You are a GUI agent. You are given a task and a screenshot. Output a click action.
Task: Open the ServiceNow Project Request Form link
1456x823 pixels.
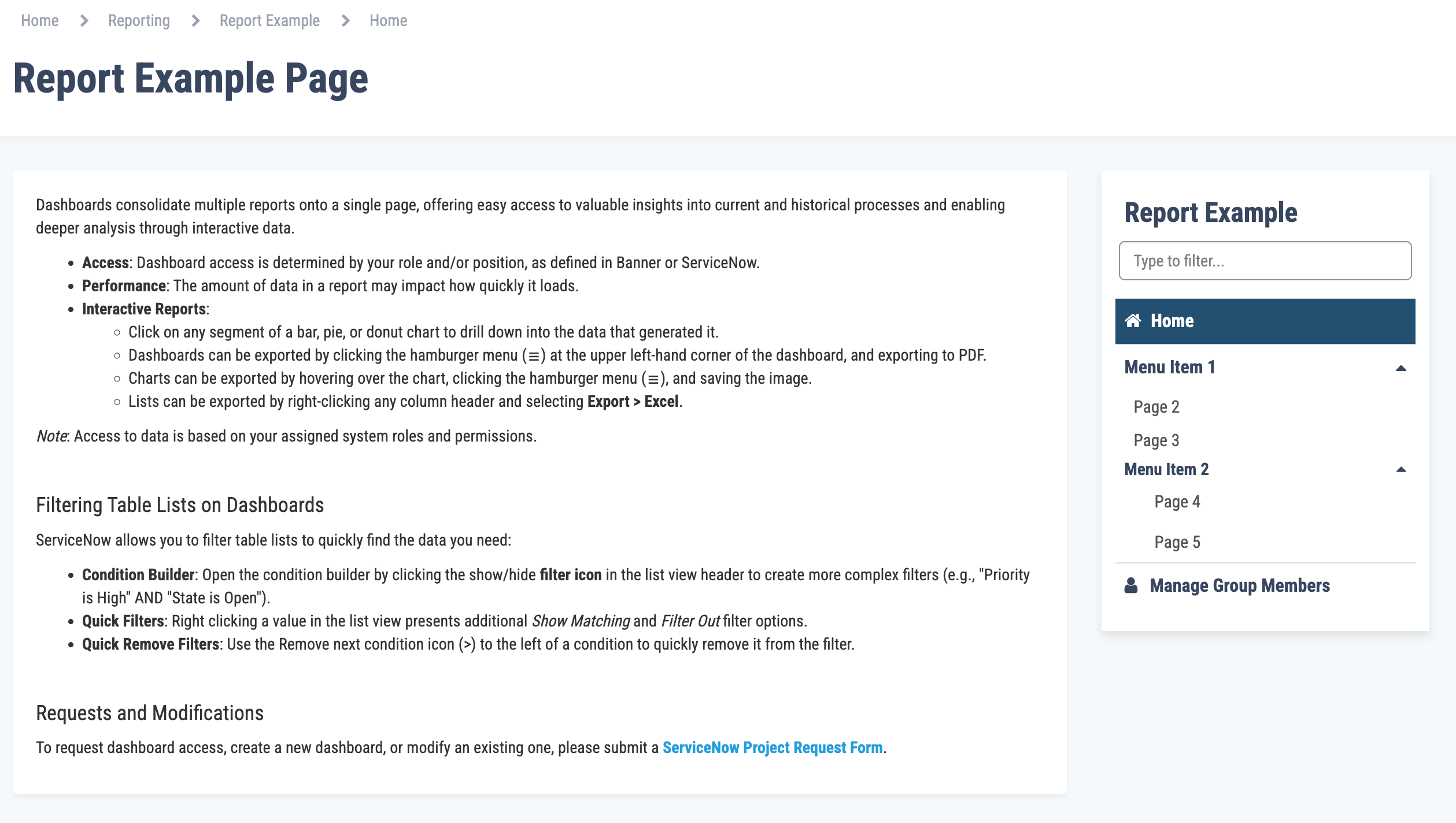(x=772, y=748)
